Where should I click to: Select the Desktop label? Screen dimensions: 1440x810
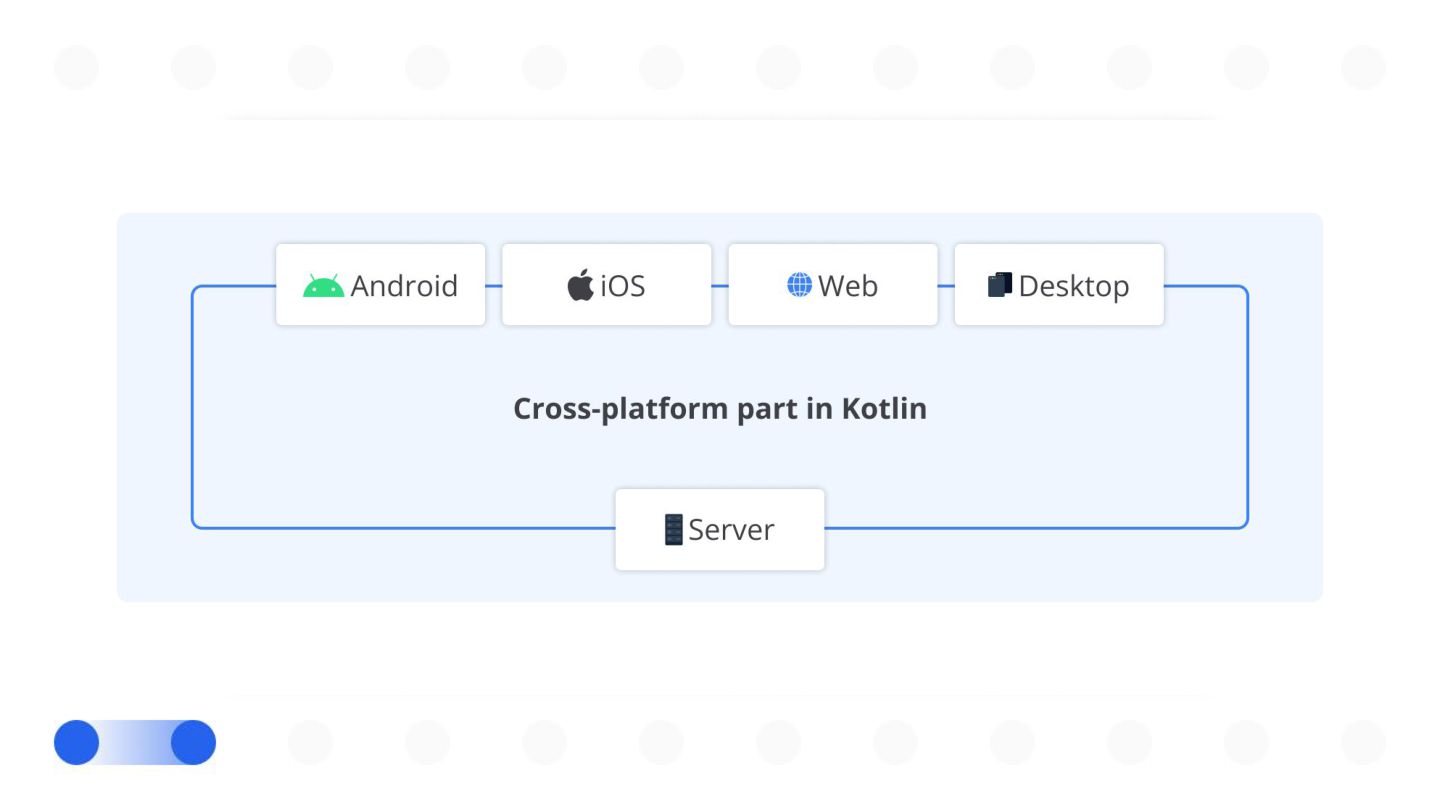click(x=1074, y=287)
